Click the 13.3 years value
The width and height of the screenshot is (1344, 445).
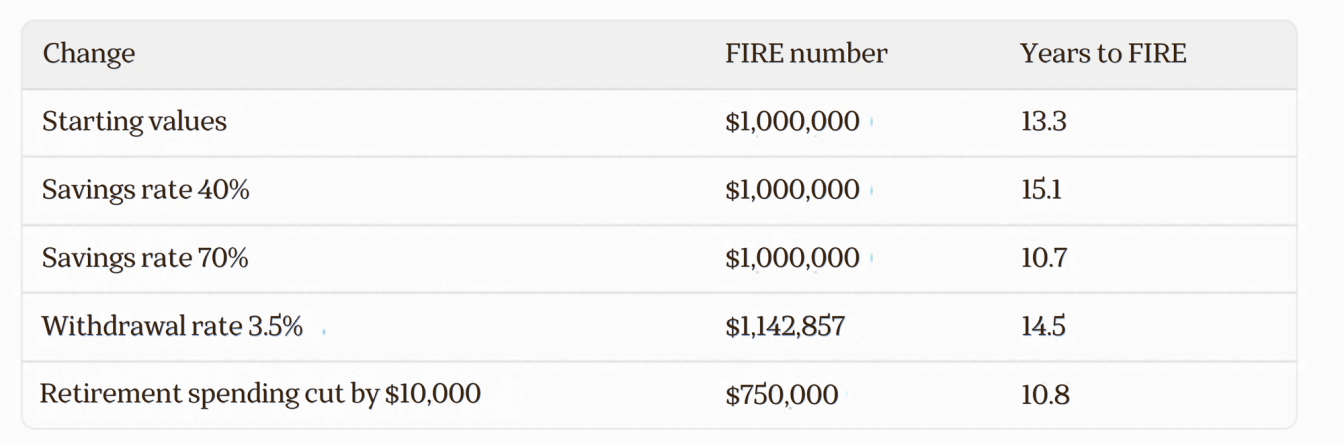[1044, 122]
